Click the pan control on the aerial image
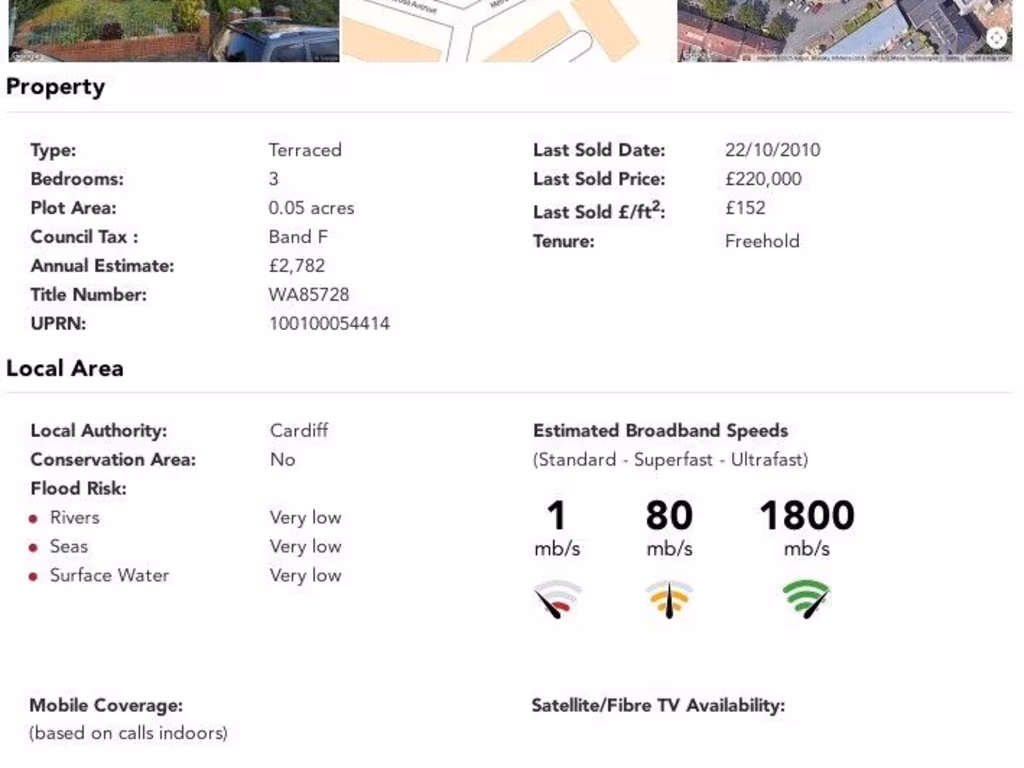The image size is (1024, 768). [997, 38]
